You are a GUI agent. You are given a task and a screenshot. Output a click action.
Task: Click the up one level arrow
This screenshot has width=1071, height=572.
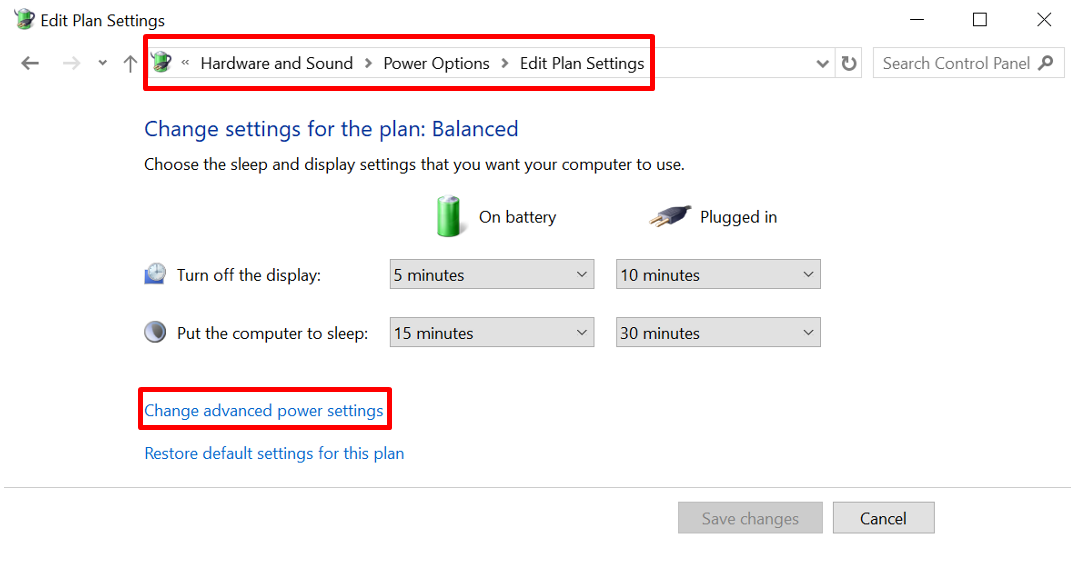tap(130, 63)
